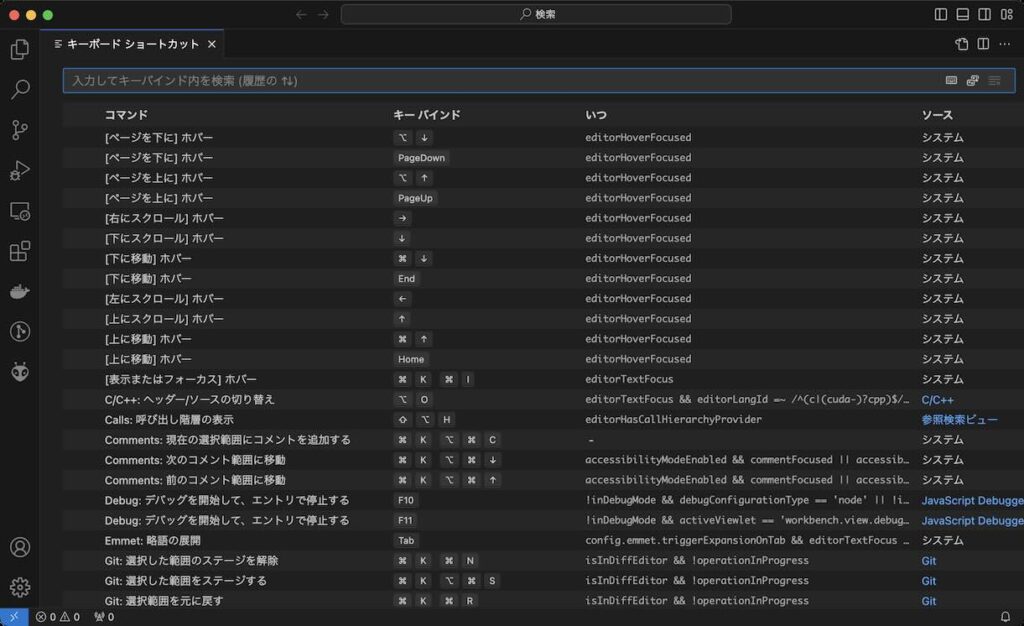Screen dimensions: 1024x626
Task: Toggle the bottom panel layout button
Action: pos(963,15)
